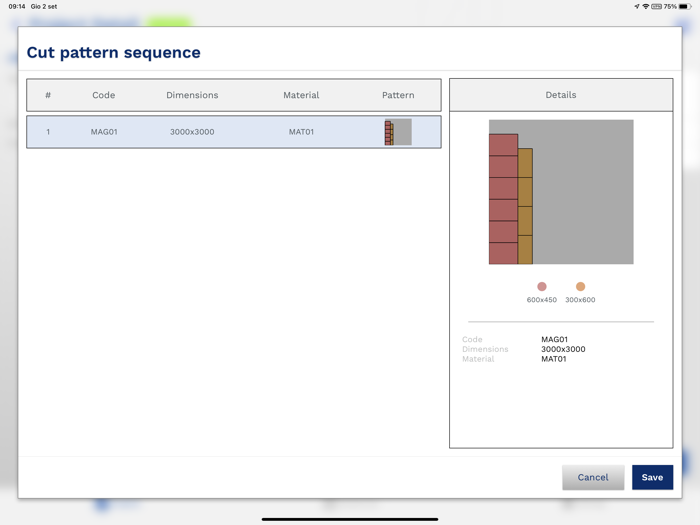Tap the location arrow status icon

(x=637, y=6)
